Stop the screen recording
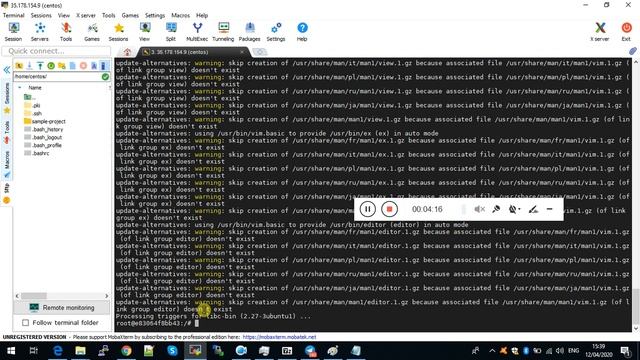 (x=389, y=209)
